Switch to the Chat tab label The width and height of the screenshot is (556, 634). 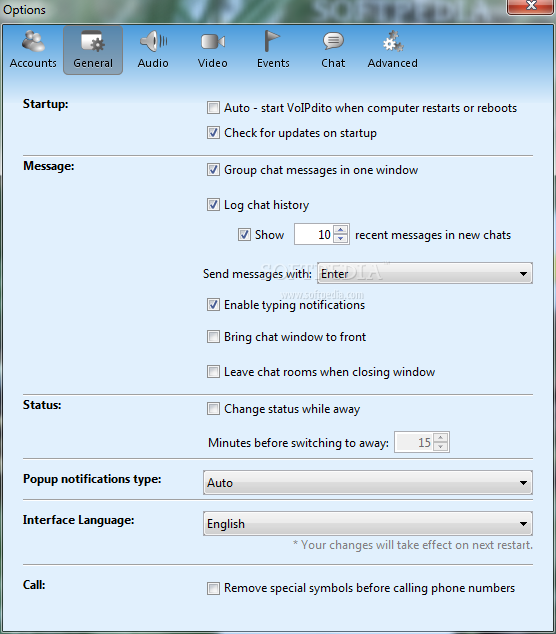[333, 63]
